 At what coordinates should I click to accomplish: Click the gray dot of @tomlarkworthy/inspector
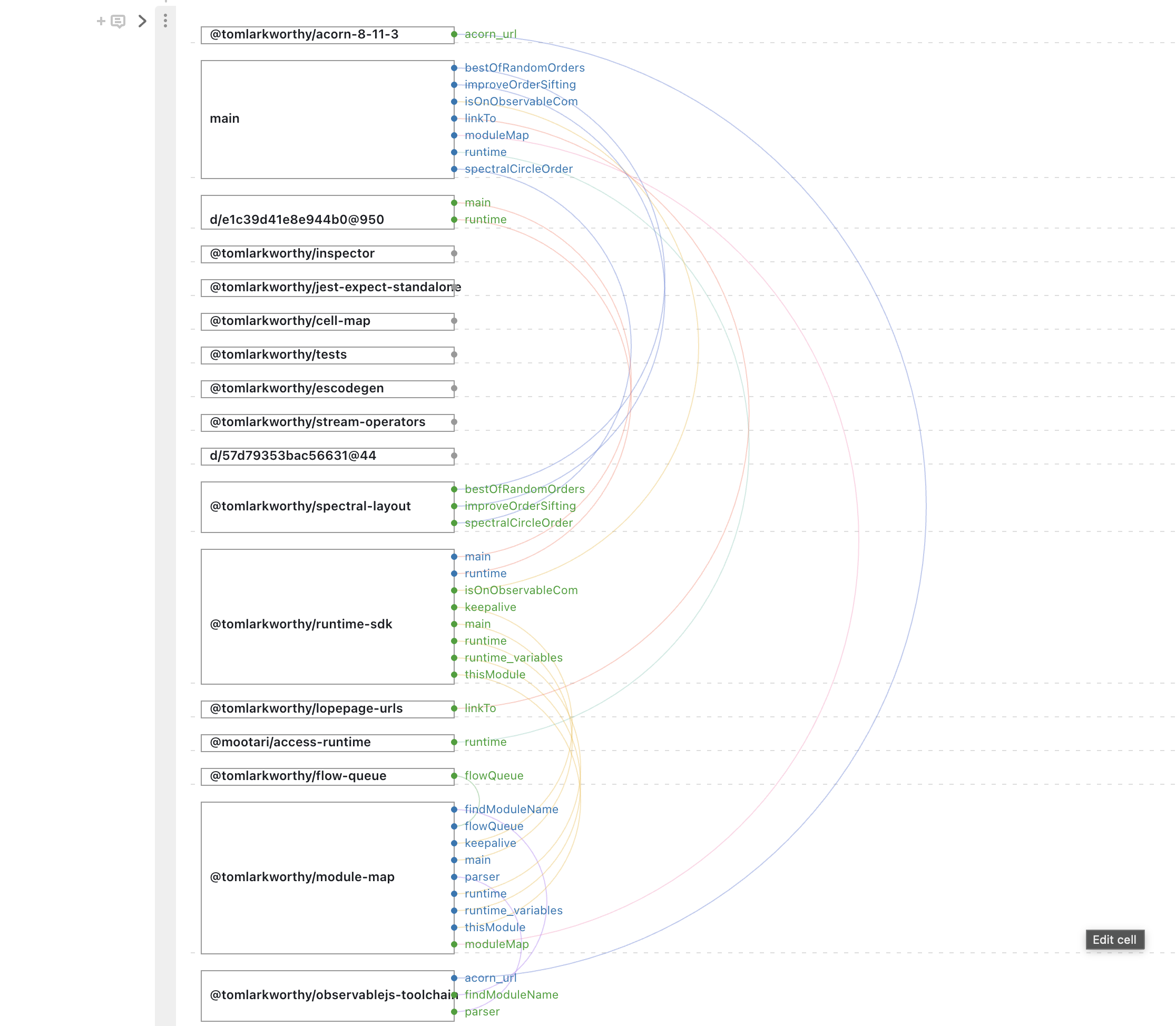tap(454, 253)
